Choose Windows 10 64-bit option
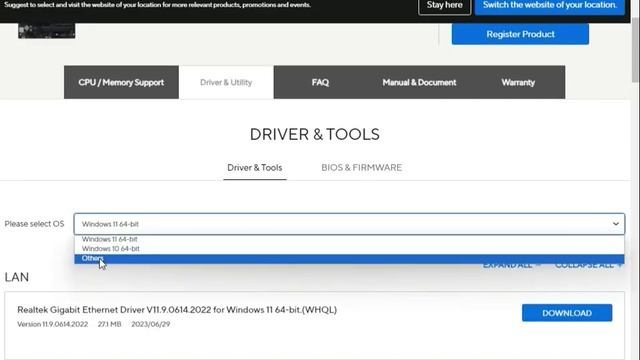The width and height of the screenshot is (640, 360). pos(349,249)
